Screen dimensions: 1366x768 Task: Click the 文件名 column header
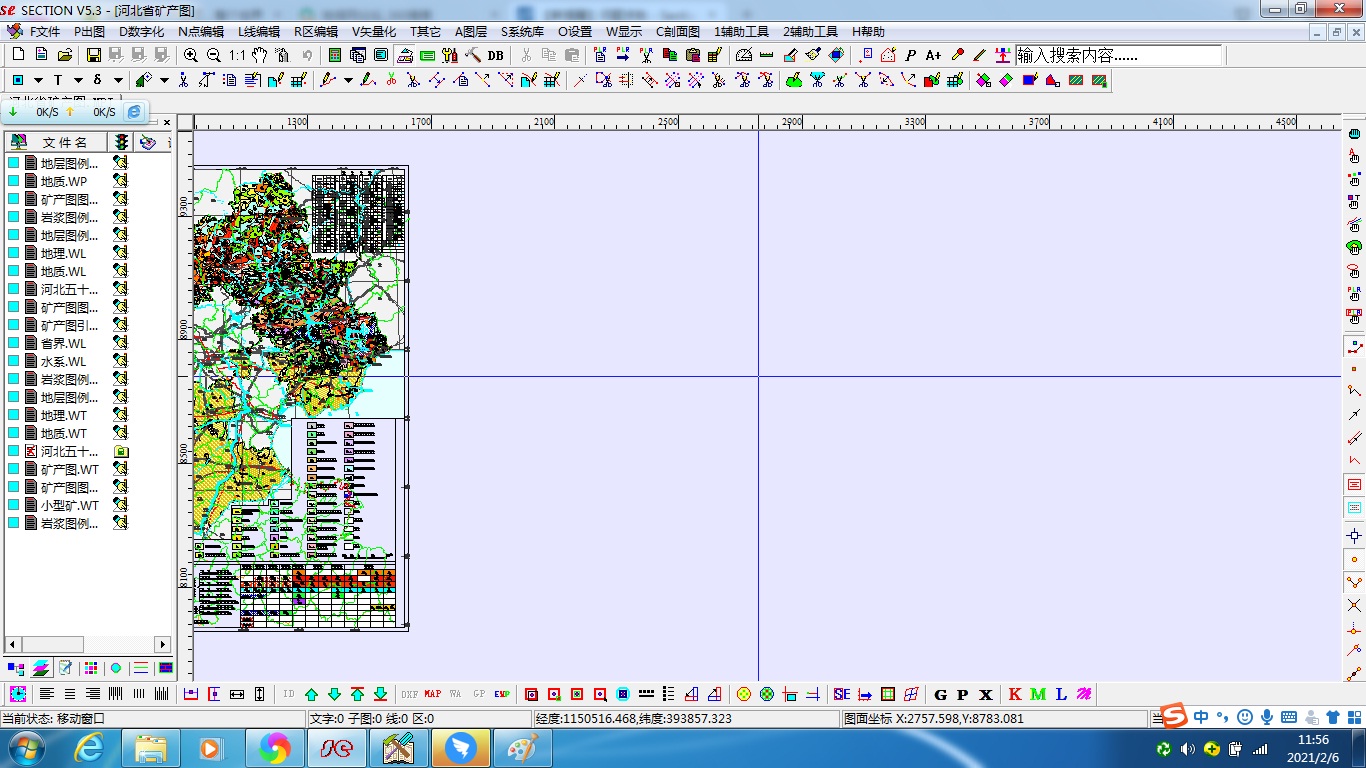[x=56, y=143]
